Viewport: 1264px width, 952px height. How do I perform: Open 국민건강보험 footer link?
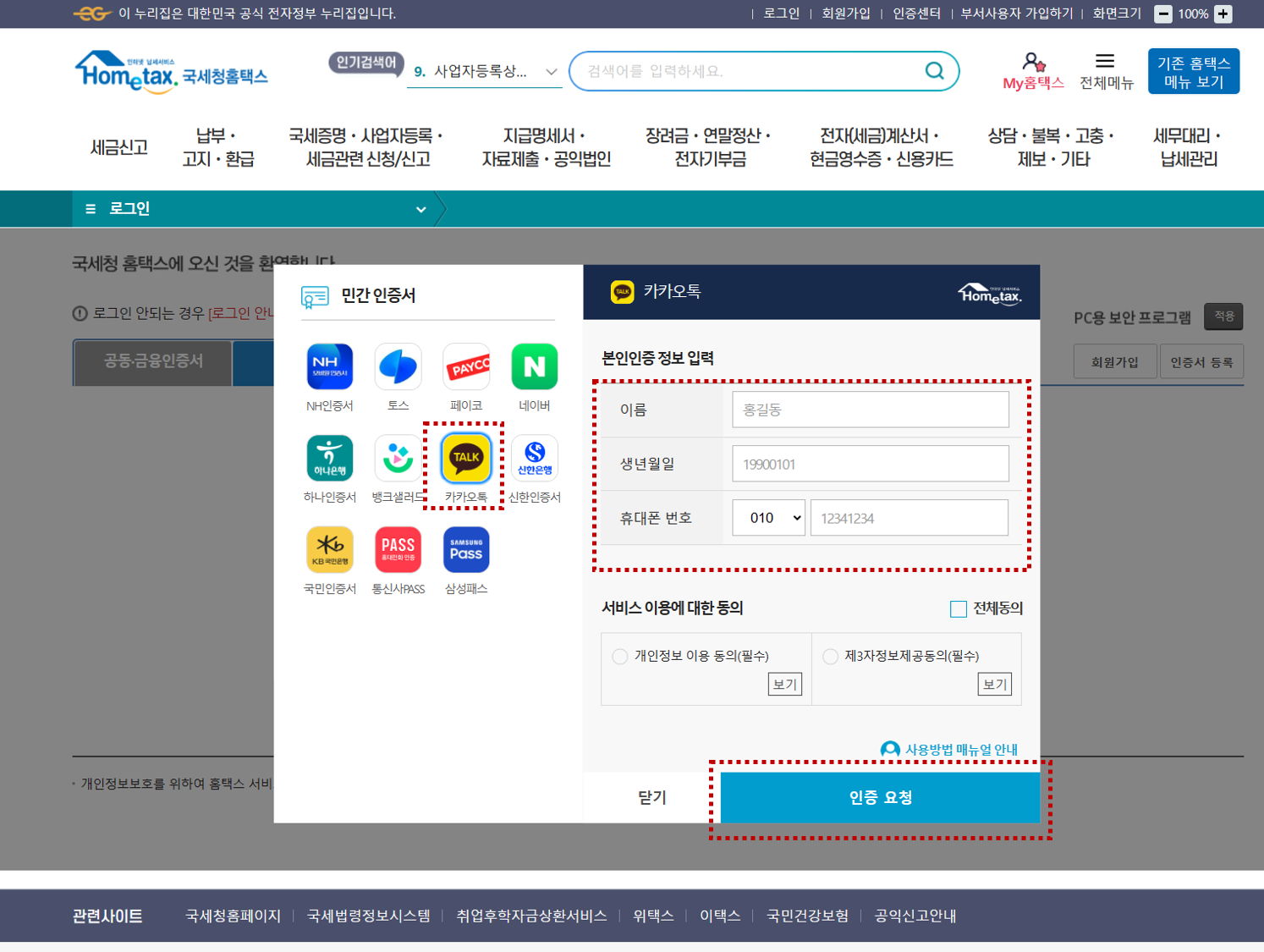pyautogui.click(x=807, y=916)
